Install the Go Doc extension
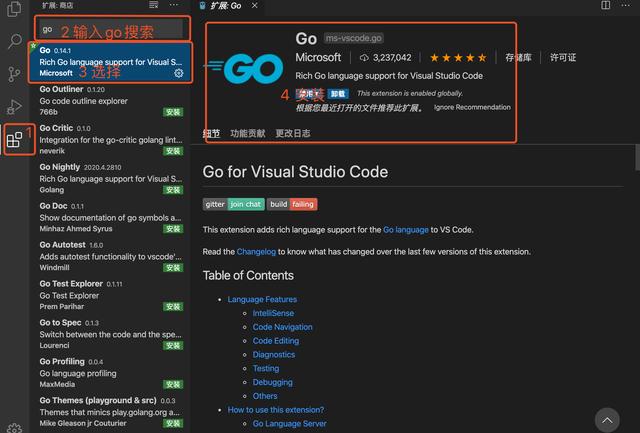640x433 pixels. click(x=173, y=229)
